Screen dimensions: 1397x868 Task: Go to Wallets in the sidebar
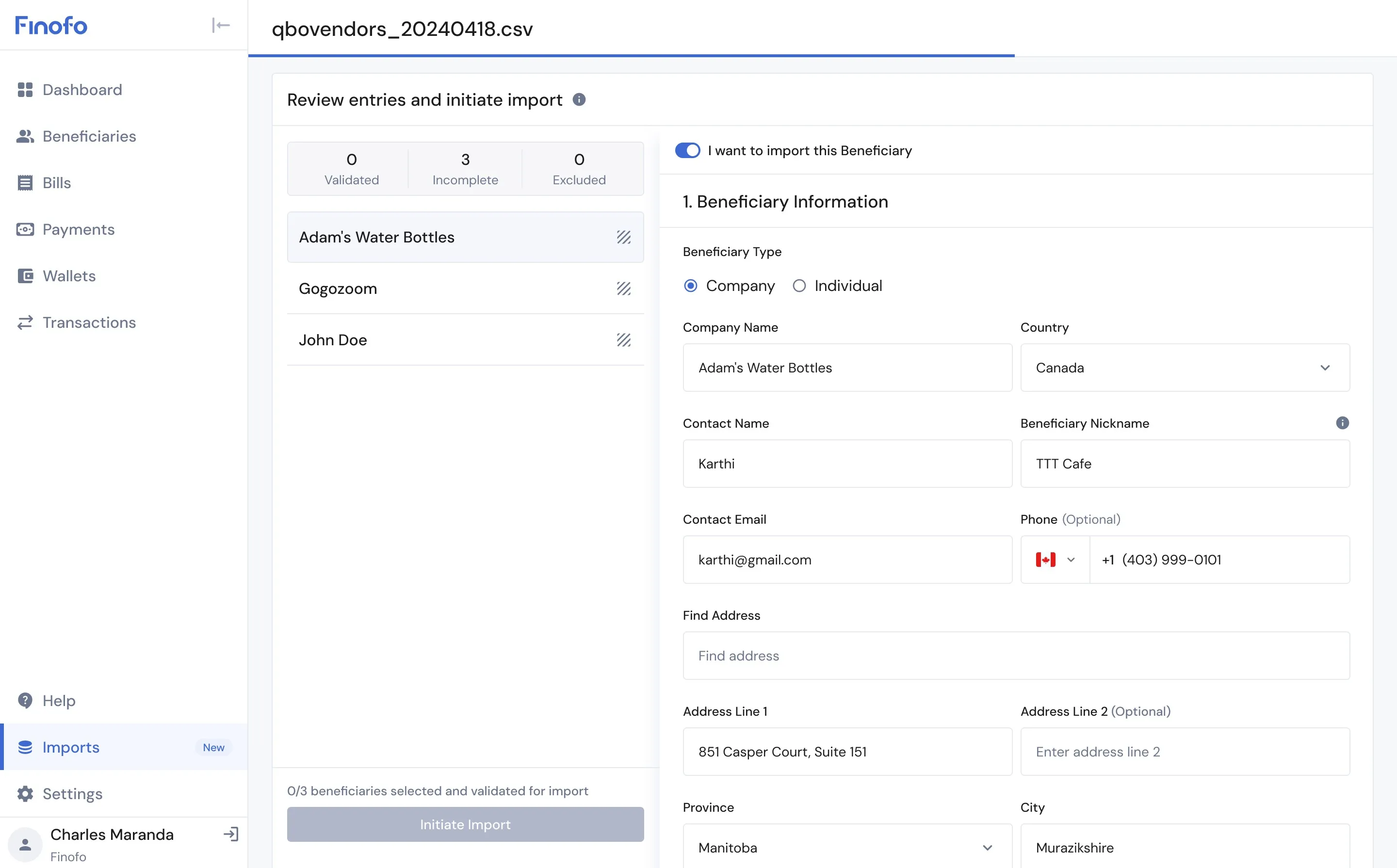(69, 276)
